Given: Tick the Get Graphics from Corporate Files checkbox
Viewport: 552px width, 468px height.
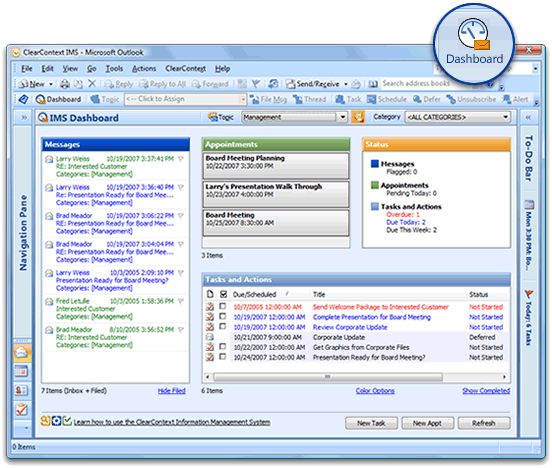Looking at the screenshot, I should tap(222, 347).
